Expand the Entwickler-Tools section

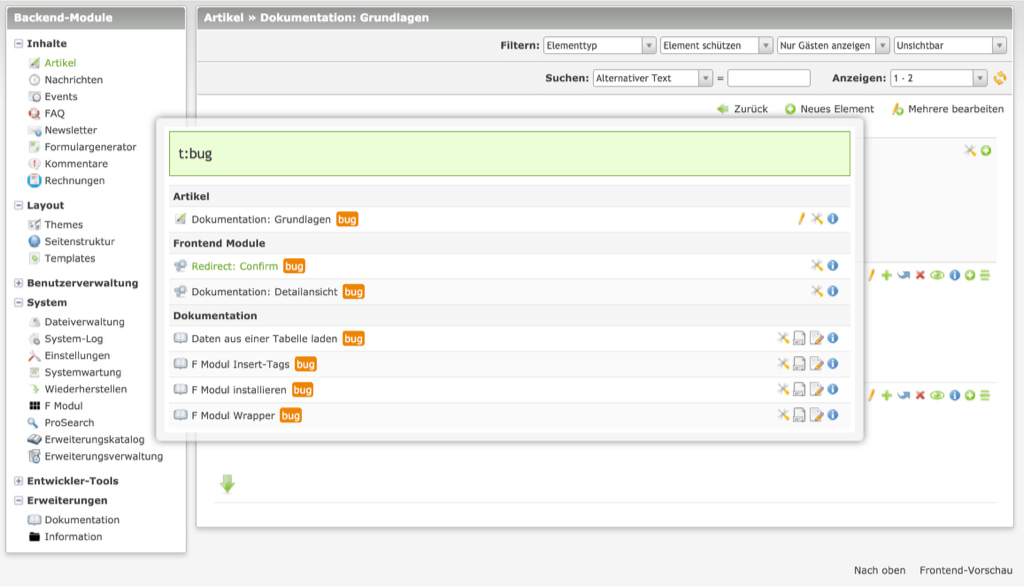18,481
